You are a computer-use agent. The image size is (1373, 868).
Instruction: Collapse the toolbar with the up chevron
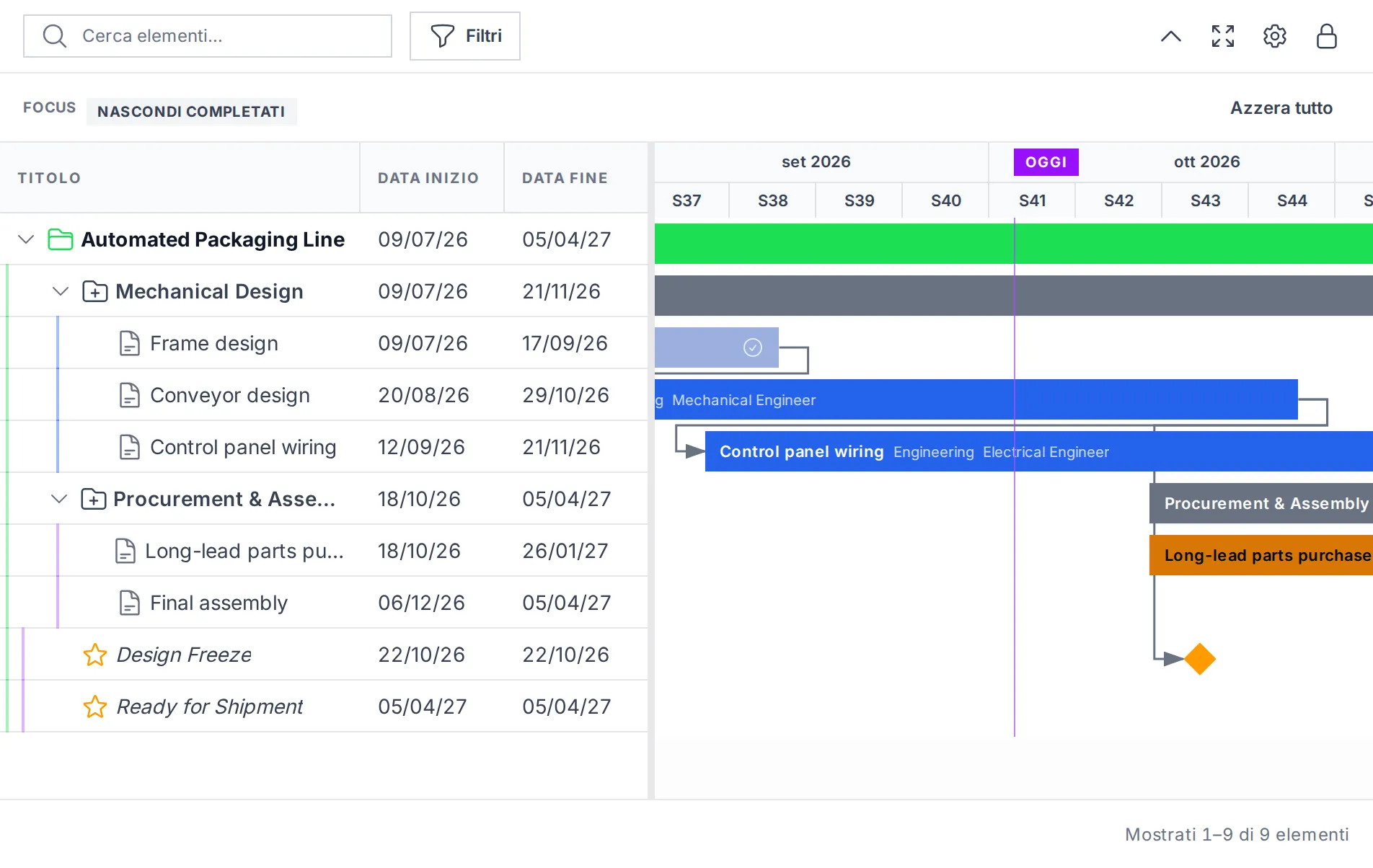(1171, 36)
